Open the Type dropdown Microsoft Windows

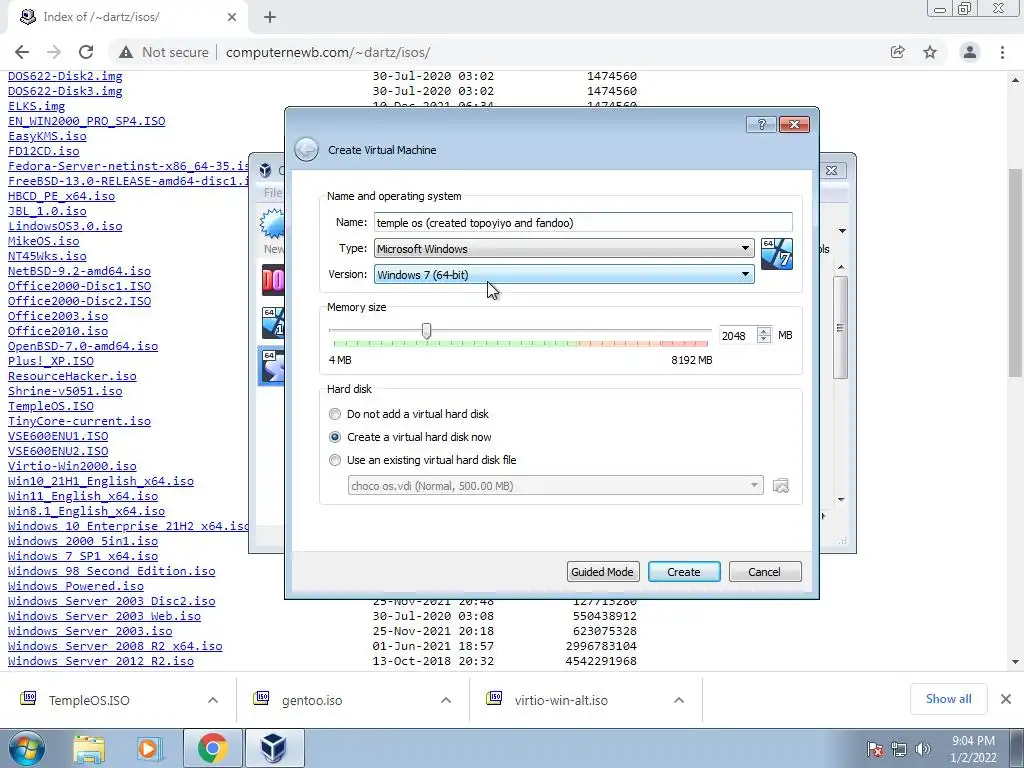(564, 248)
